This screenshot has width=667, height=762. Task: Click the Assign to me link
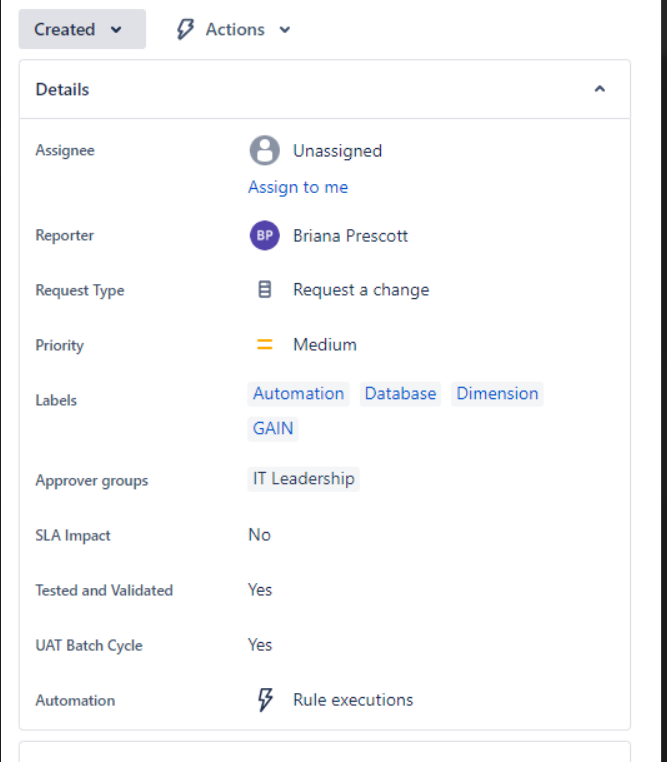[298, 187]
